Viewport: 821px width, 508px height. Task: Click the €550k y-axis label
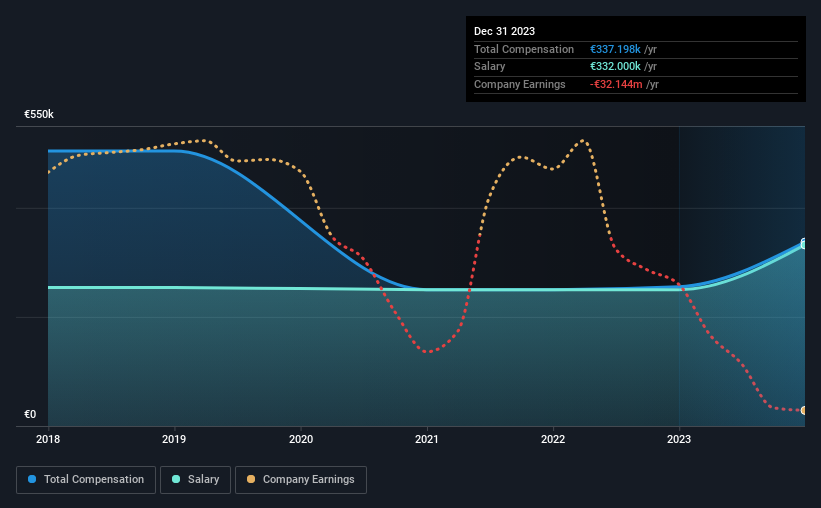[39, 114]
